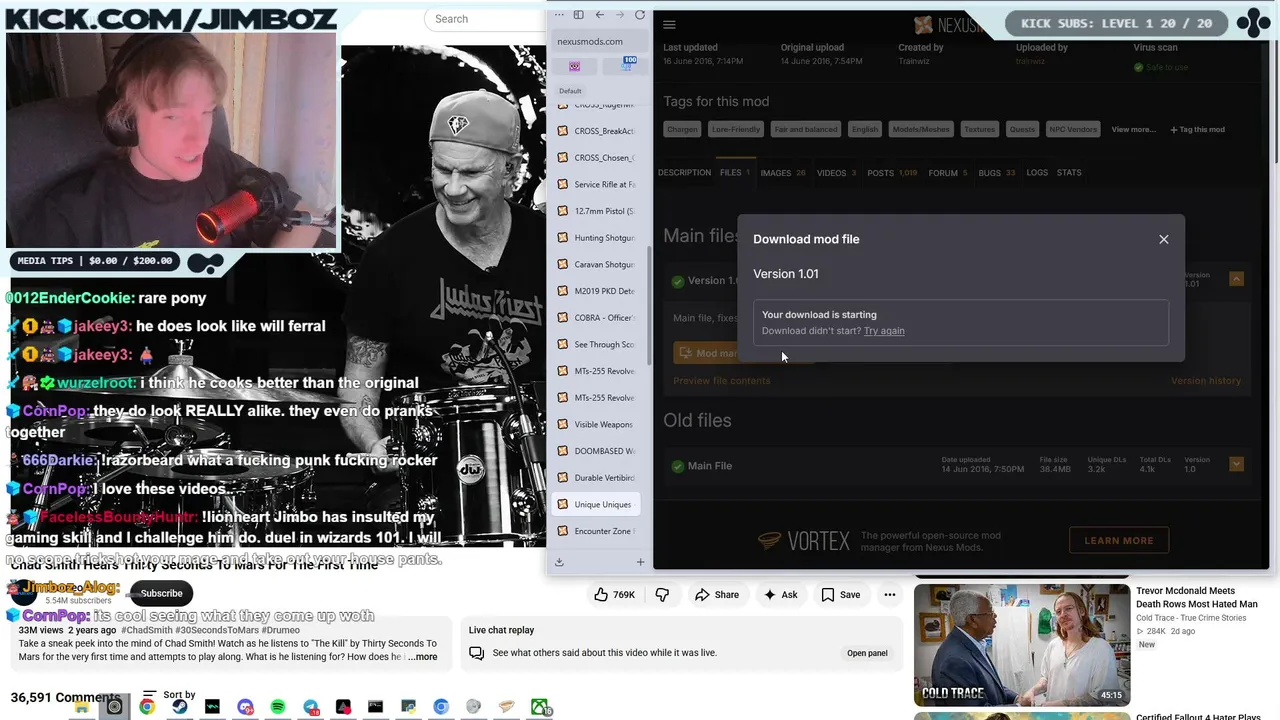Click the NPC Vendors tag
1280x720 pixels.
click(1073, 129)
